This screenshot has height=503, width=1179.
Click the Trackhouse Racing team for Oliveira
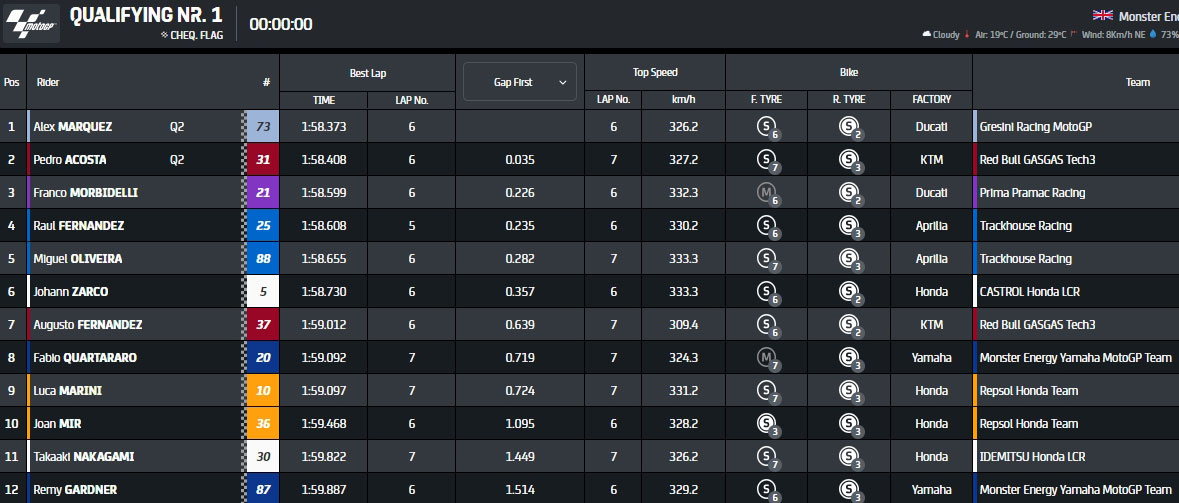point(1025,259)
